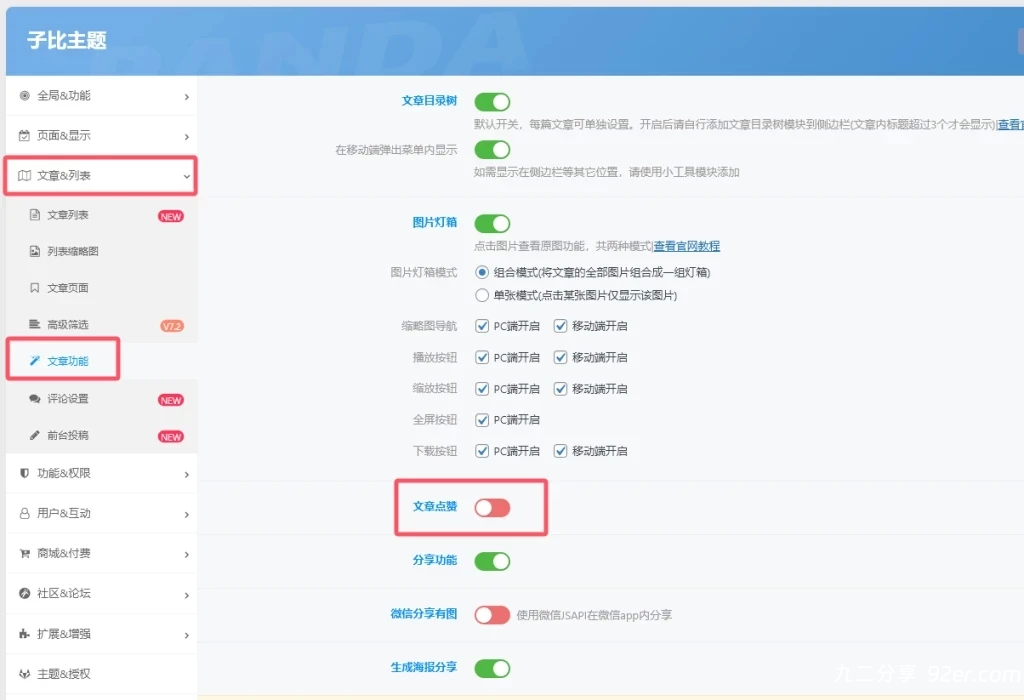Click the 社区&论坛 compass icon
Screen dimensions: 1024x700
[x=24, y=594]
